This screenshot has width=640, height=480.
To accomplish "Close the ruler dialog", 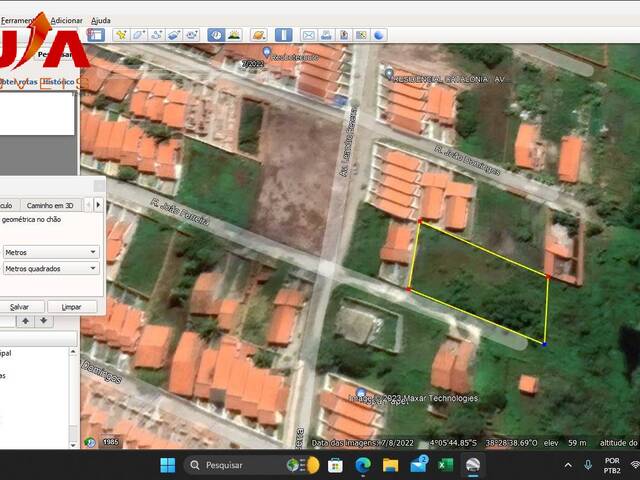I will (99, 186).
